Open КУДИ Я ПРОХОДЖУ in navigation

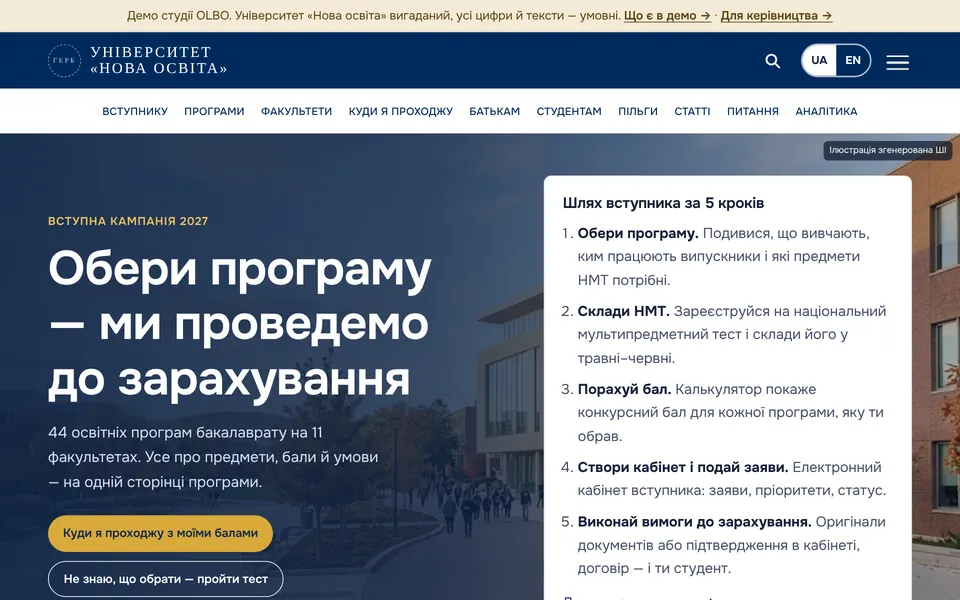pyautogui.click(x=400, y=111)
